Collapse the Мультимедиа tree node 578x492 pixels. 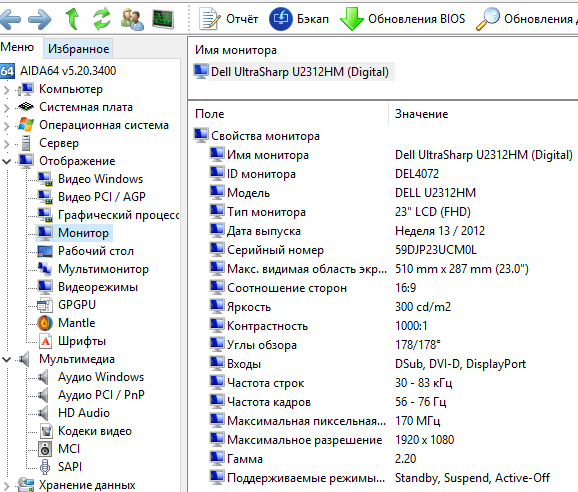click(x=6, y=359)
